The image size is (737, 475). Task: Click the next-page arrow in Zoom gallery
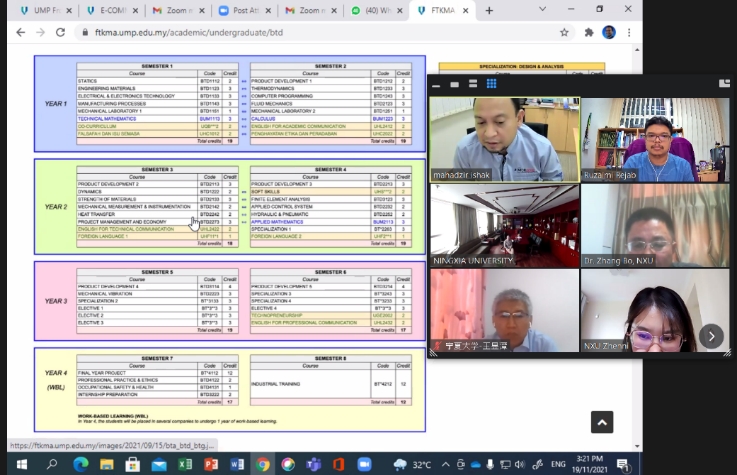tap(711, 336)
